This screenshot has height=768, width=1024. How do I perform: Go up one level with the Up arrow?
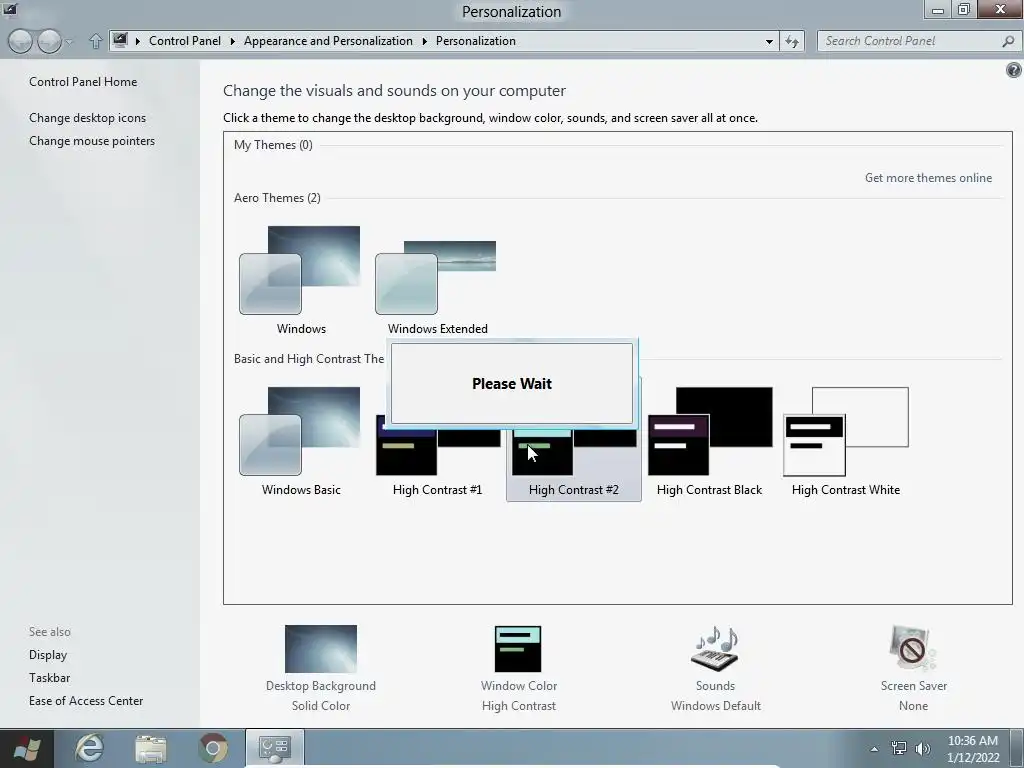[x=95, y=41]
